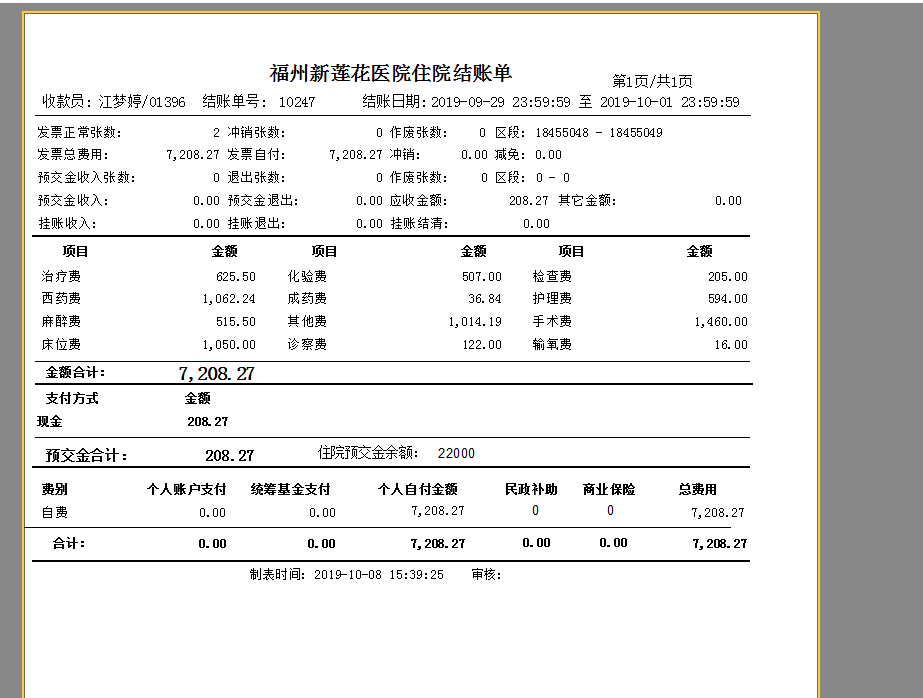Click 其他费 amount 1,014.19

pos(475,322)
